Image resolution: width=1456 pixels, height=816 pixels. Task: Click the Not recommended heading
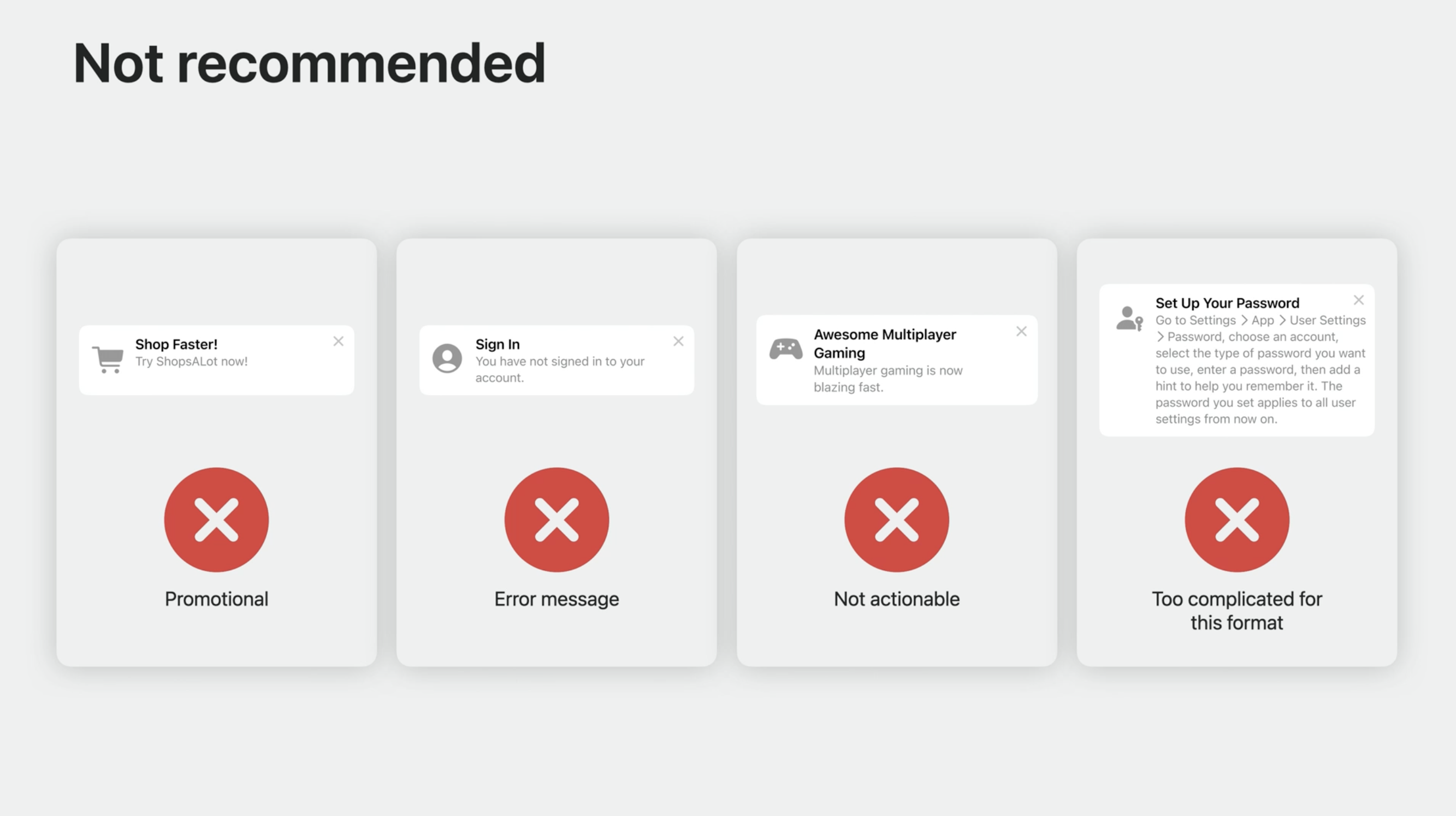click(309, 63)
